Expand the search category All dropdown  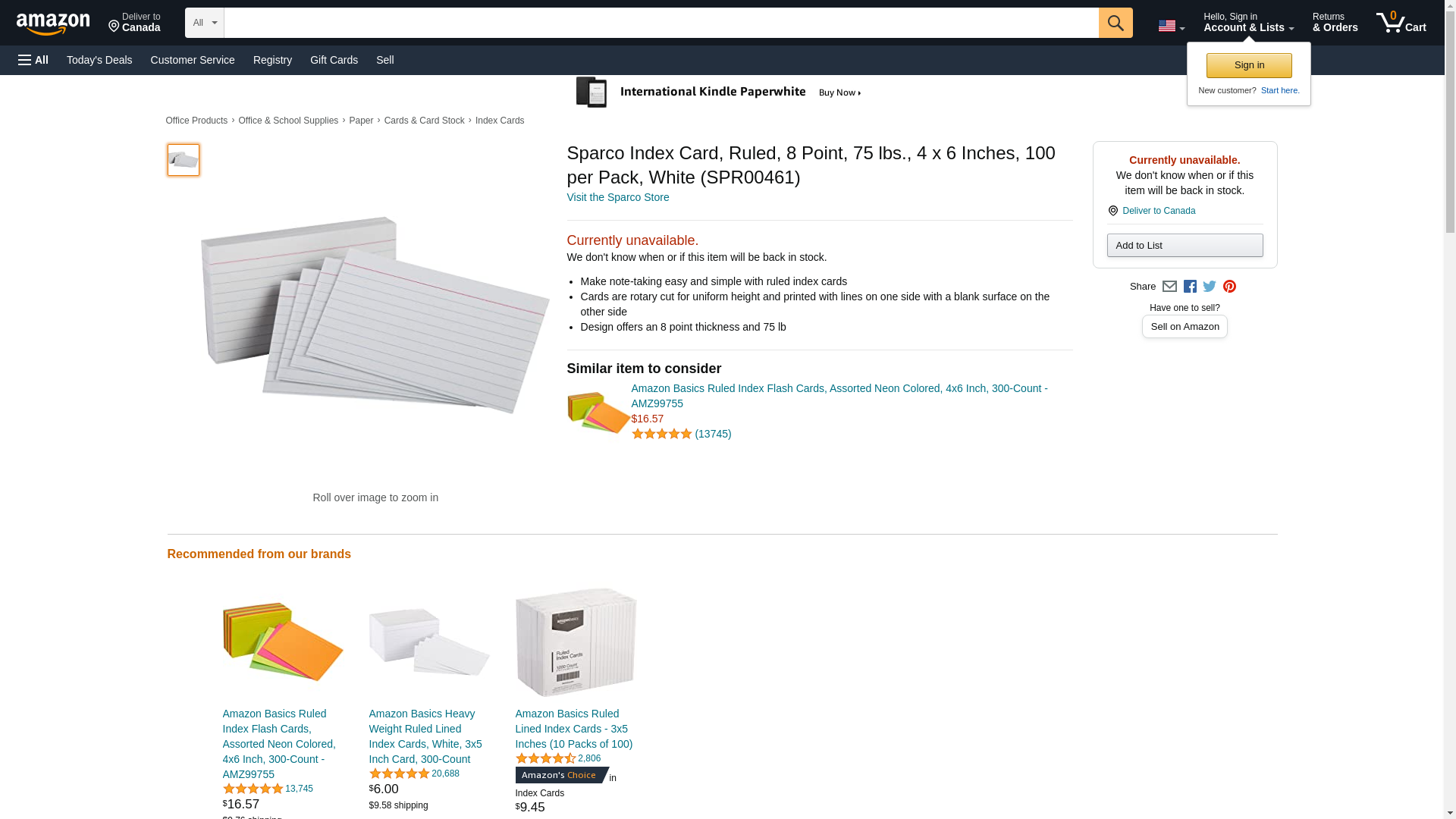tap(204, 23)
